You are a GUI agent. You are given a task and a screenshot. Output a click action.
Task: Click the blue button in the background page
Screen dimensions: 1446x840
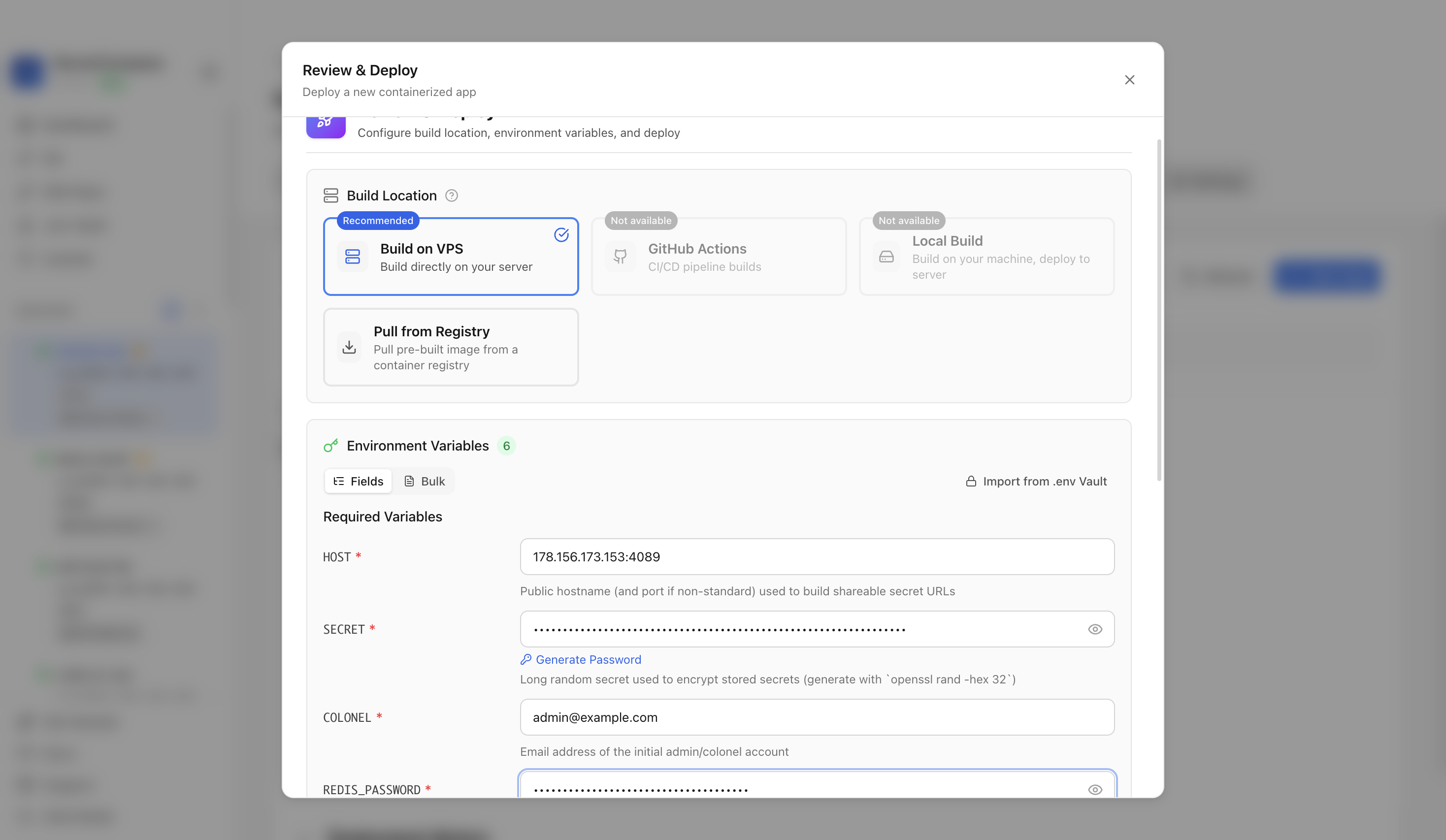click(1327, 277)
